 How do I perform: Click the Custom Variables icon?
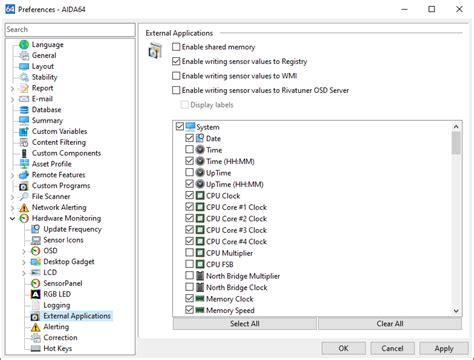24,131
